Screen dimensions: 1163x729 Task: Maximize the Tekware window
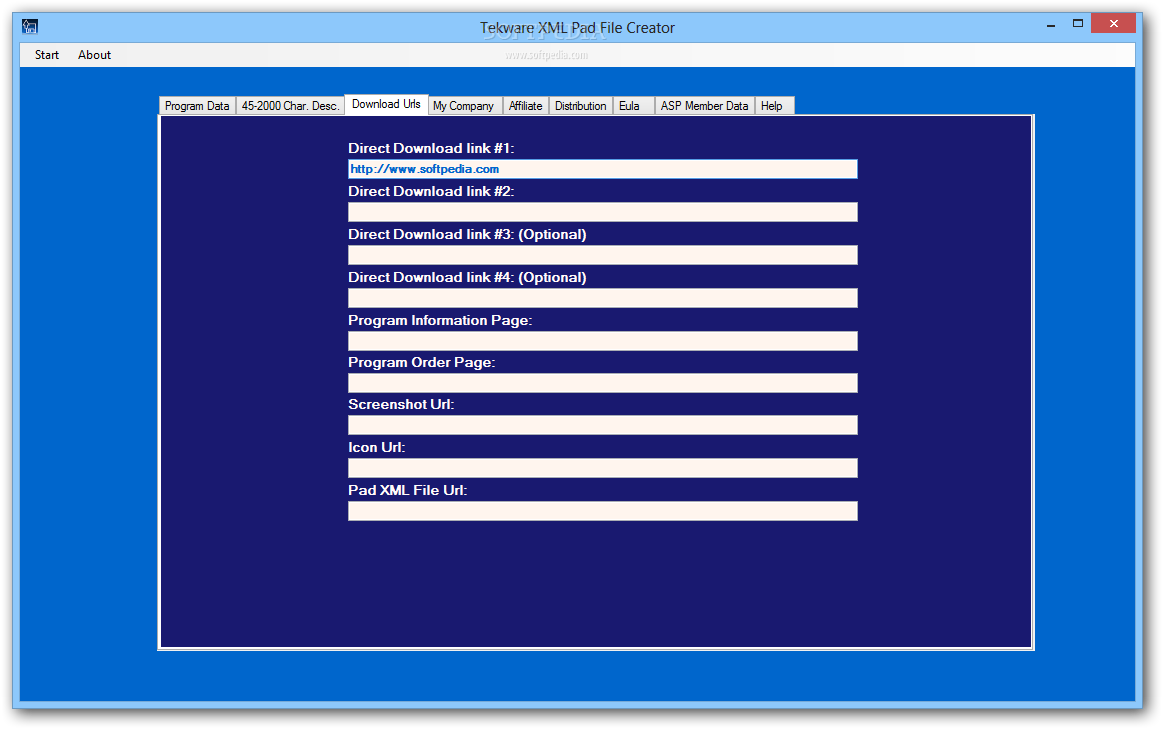coord(1078,24)
